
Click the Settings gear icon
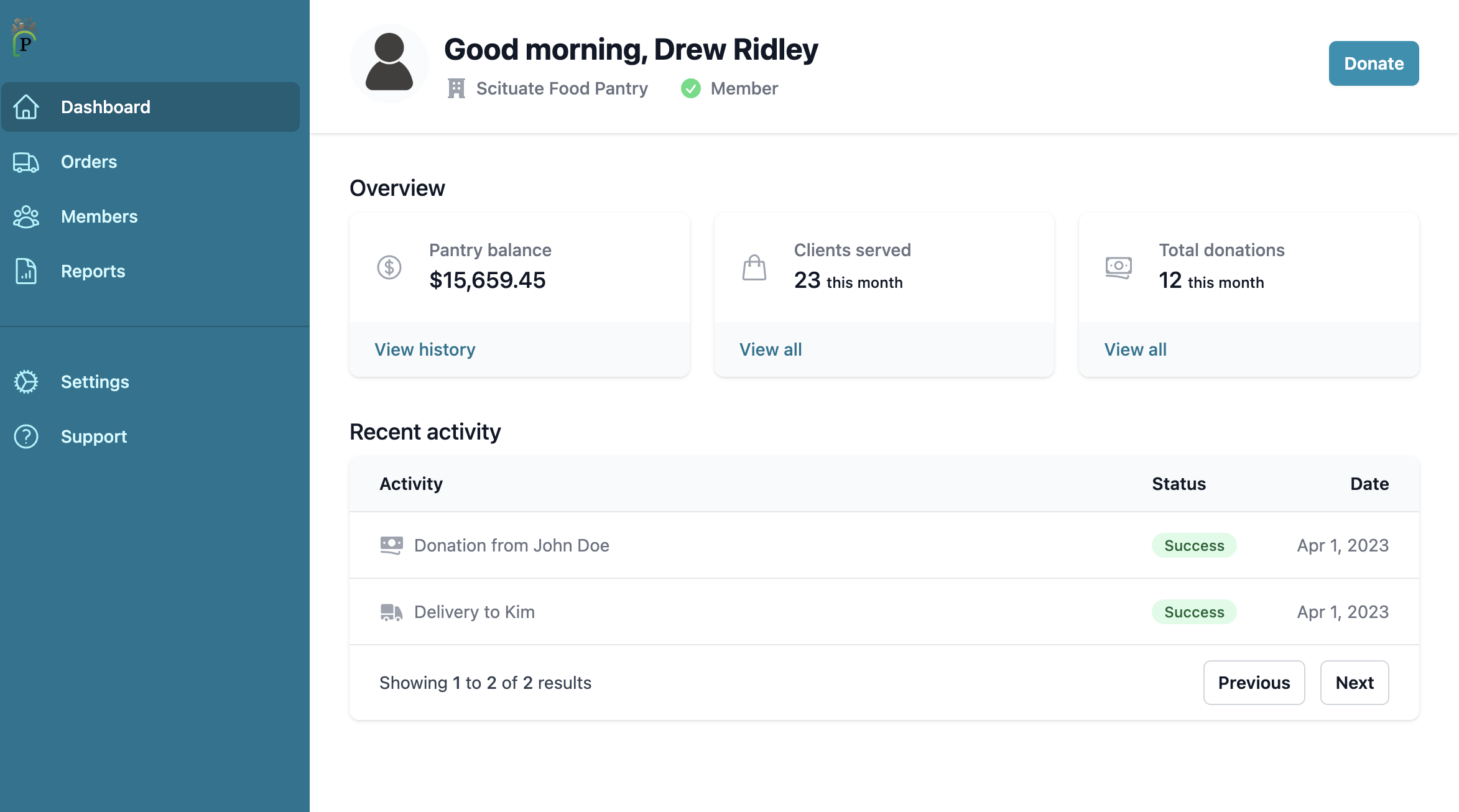coord(26,382)
